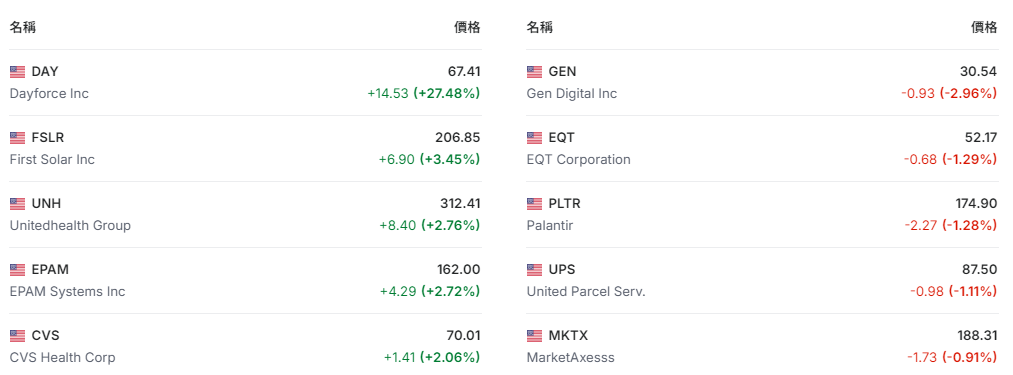Click the flag icon beside CVS ticker
Screen dimensions: 1013x375
17,336
